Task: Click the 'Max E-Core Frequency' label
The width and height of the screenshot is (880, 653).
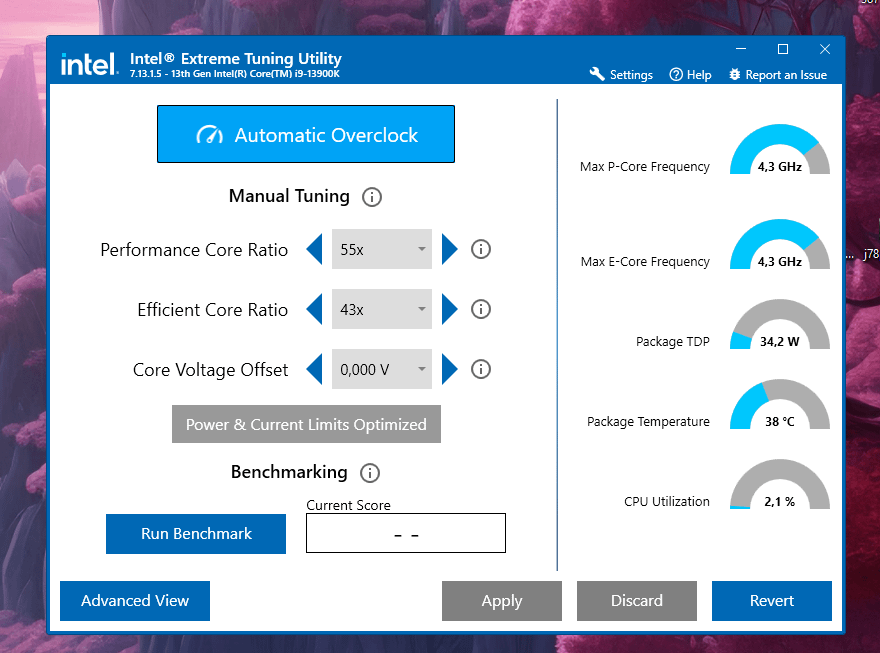Action: coord(645,261)
